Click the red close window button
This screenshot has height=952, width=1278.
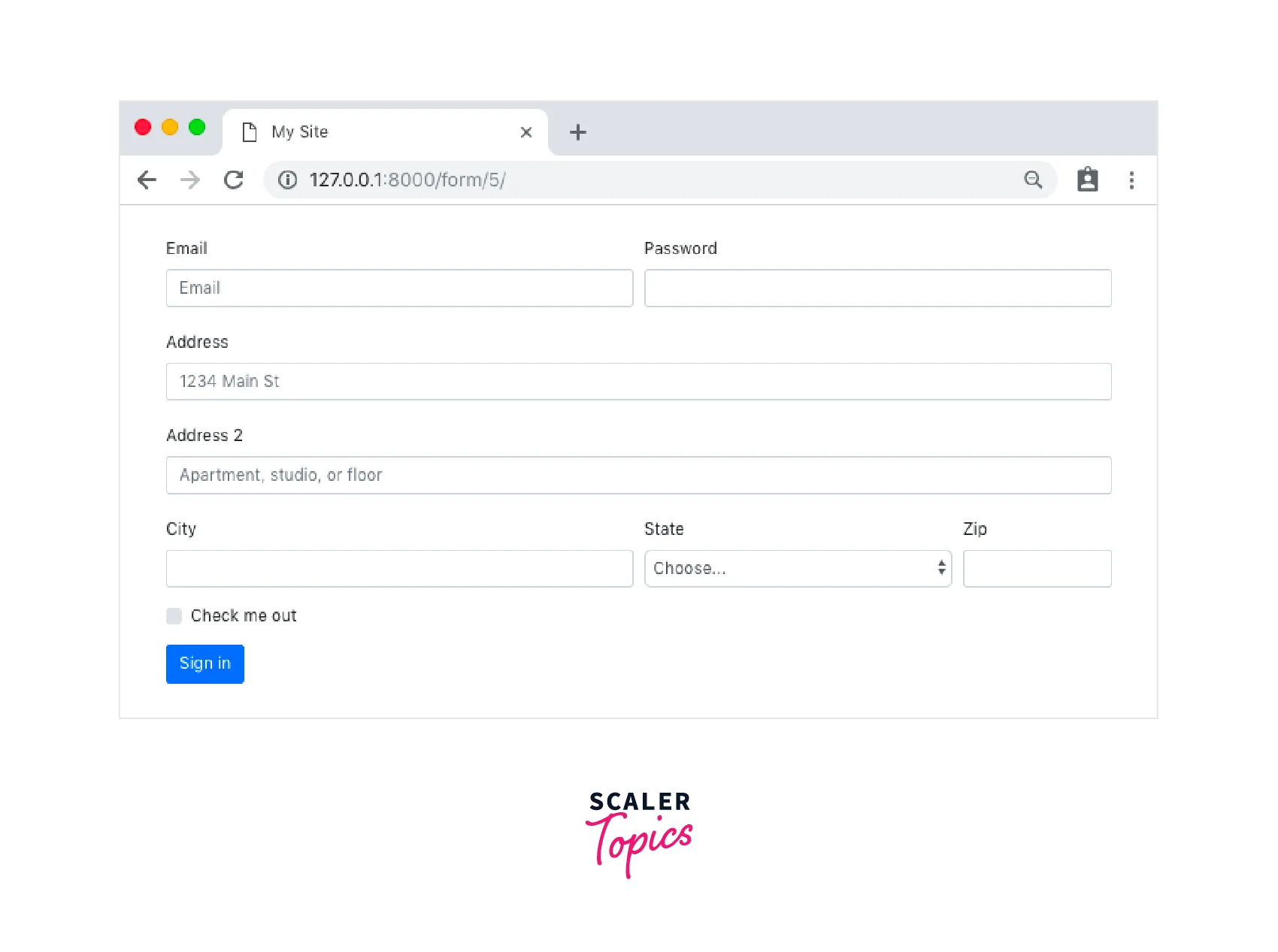pos(143,128)
